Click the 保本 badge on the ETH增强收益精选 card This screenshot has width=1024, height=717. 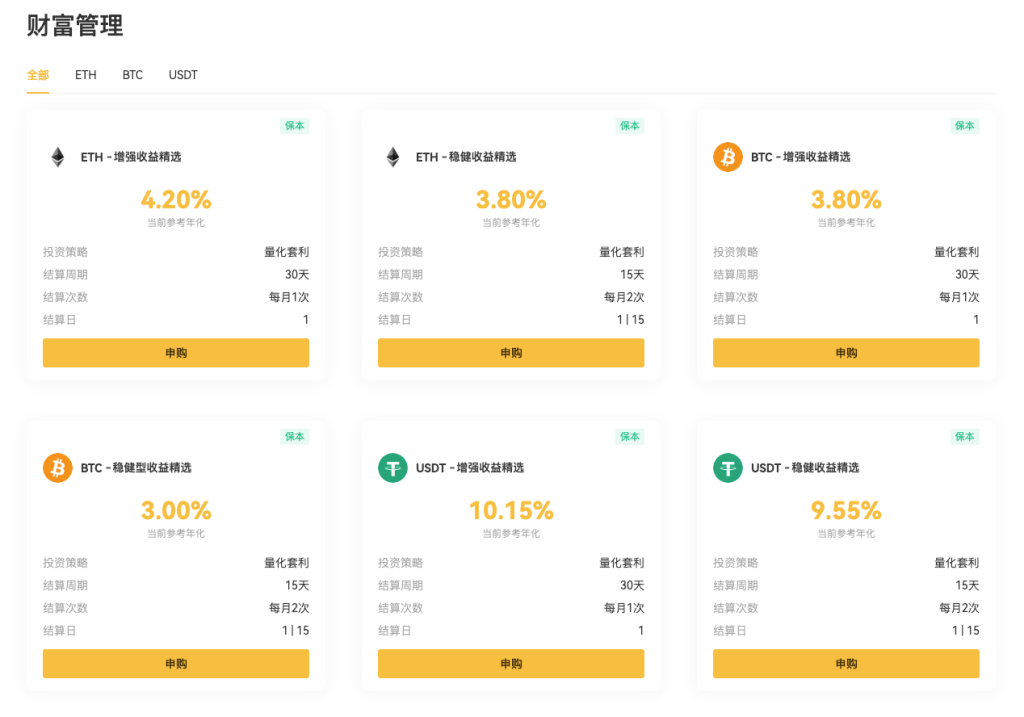[294, 126]
